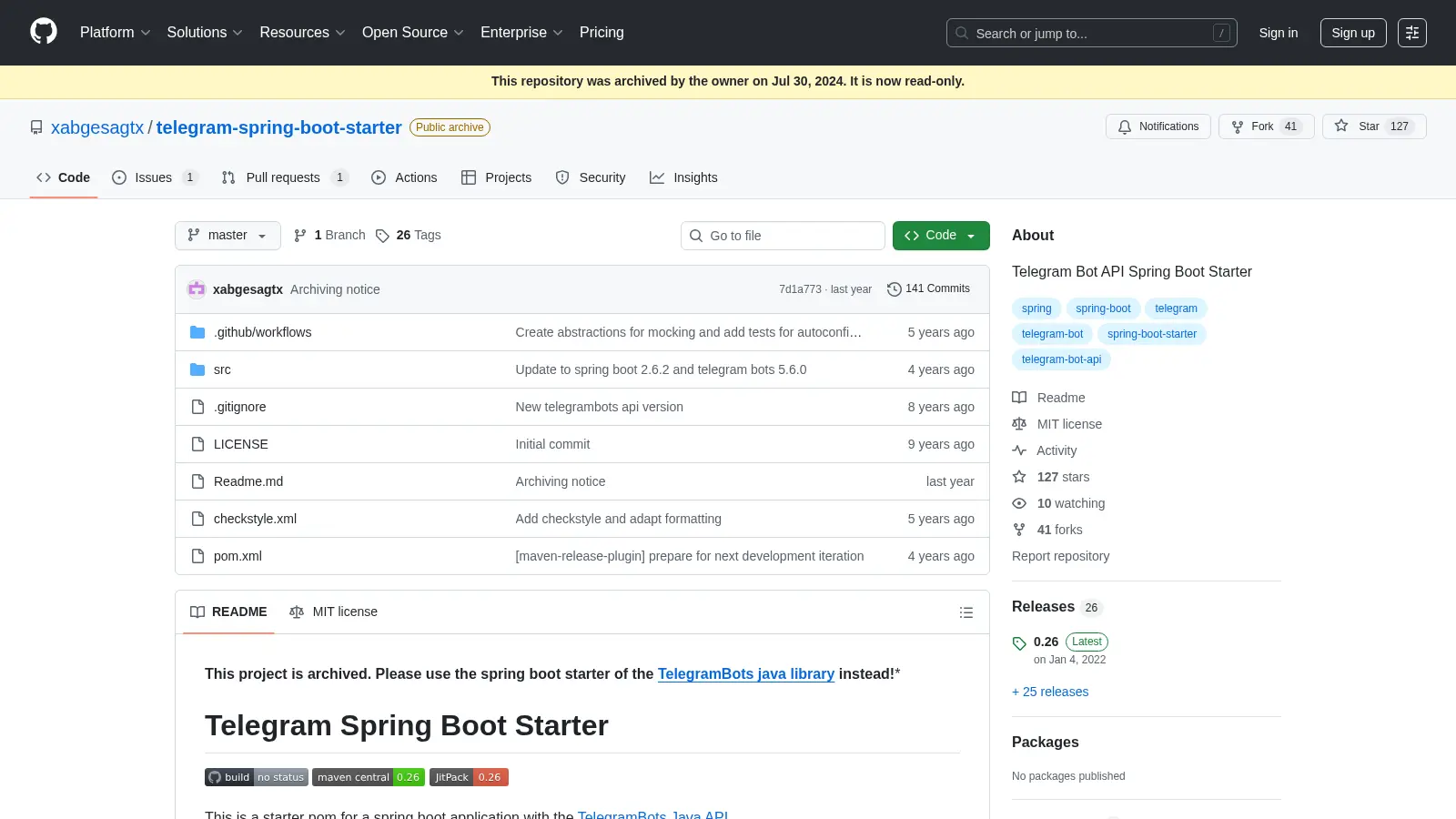Image resolution: width=1456 pixels, height=819 pixels.
Task: Select the Readme.md file icon
Action: point(197,481)
